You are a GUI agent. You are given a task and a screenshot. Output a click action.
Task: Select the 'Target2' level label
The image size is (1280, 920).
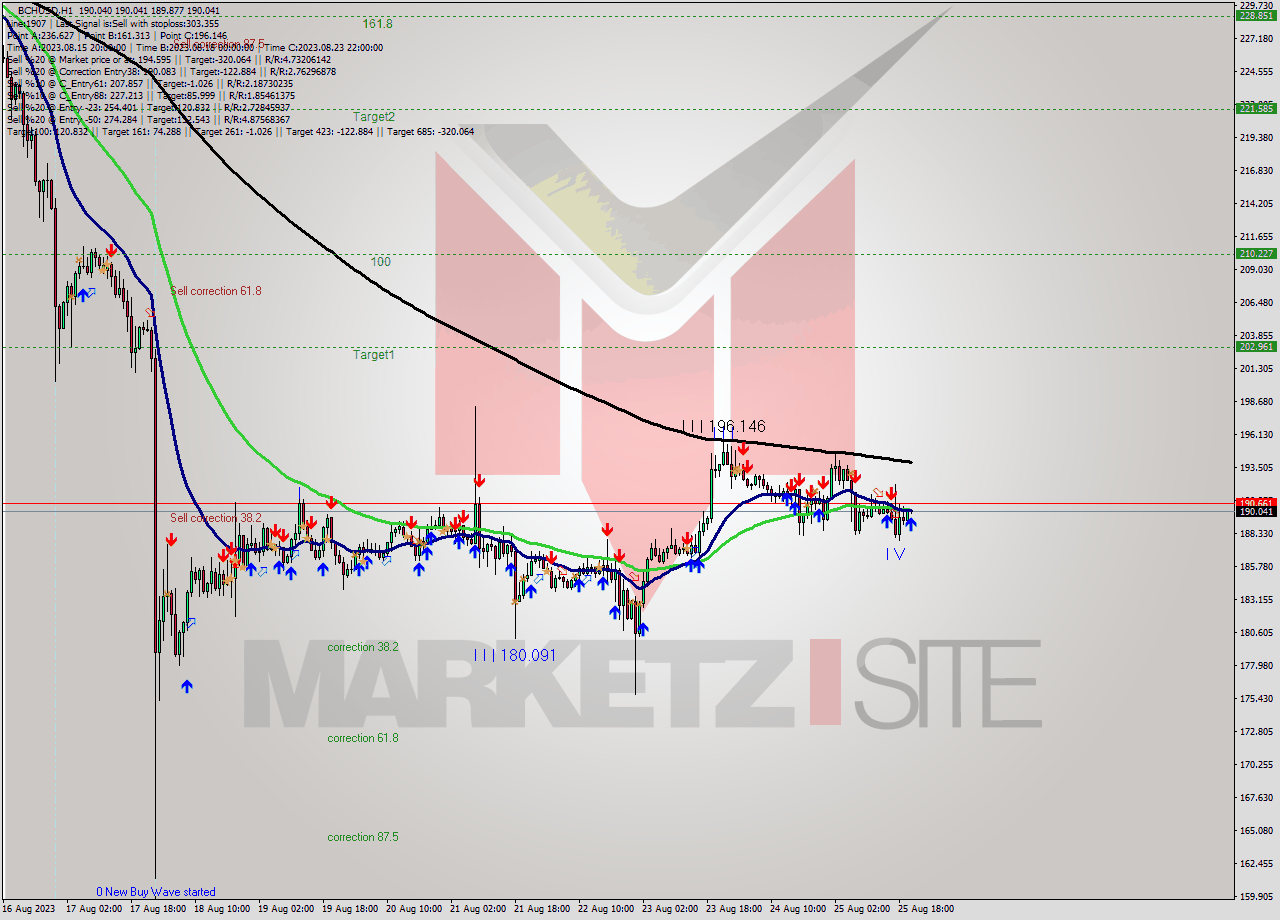373,116
